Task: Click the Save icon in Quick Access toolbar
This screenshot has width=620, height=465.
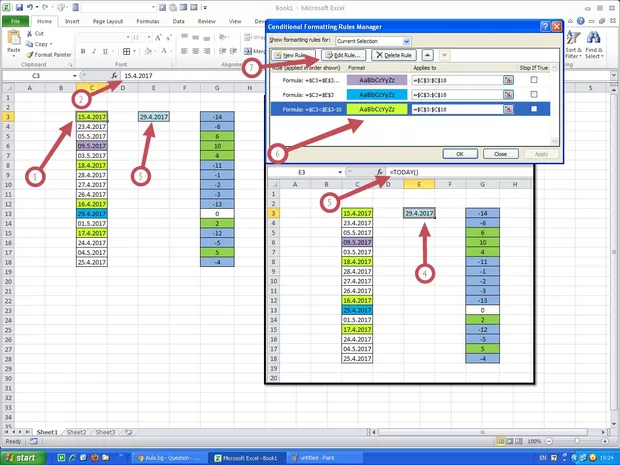Action: pos(19,7)
